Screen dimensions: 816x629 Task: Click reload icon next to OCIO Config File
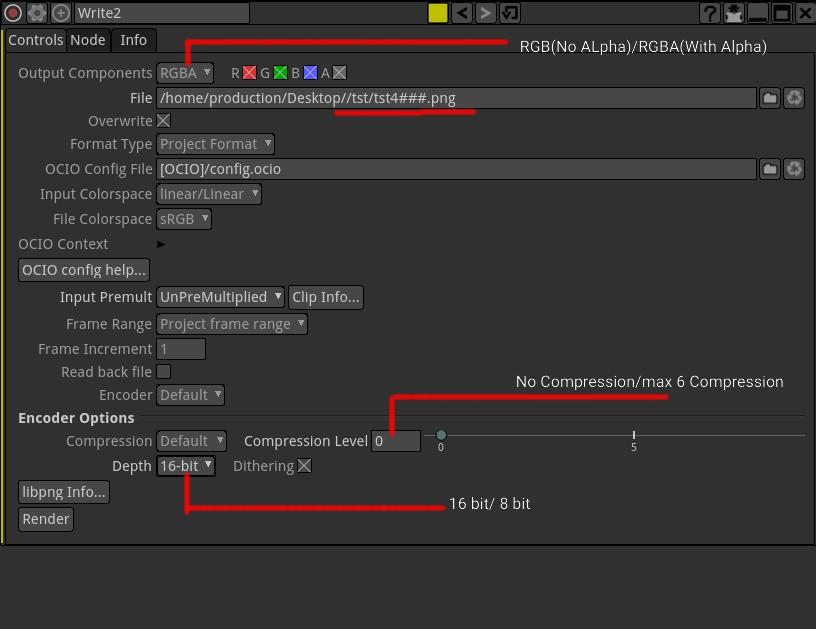[794, 169]
